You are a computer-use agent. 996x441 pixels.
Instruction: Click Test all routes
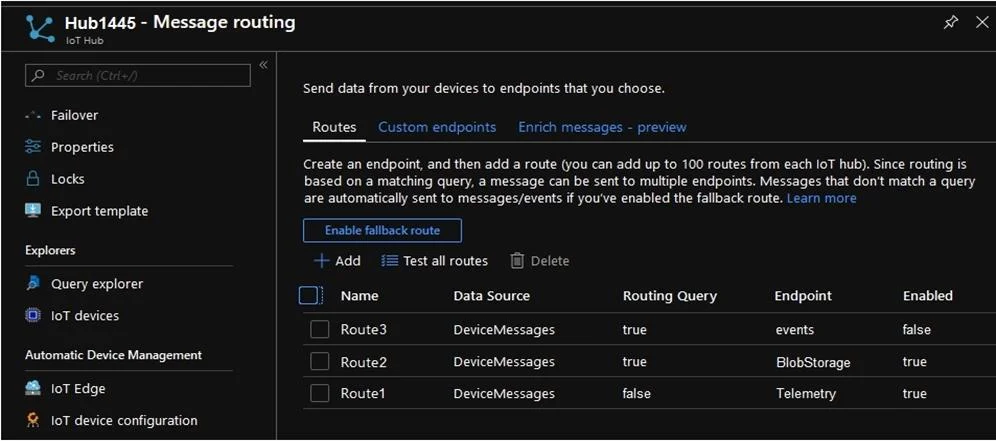pyautogui.click(x=435, y=261)
